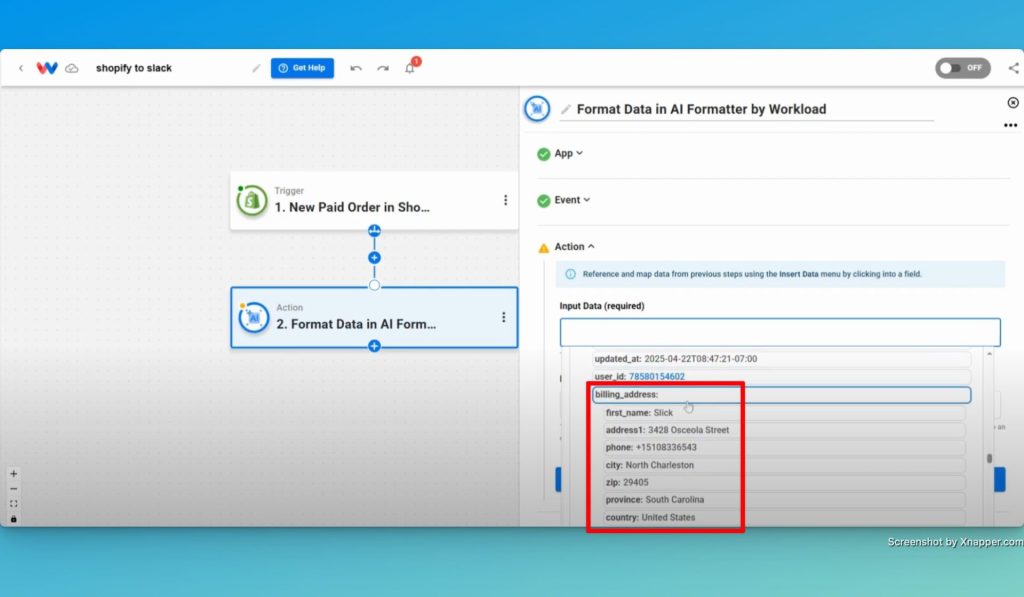
Task: Collapse the billing_address item
Action: (781, 395)
